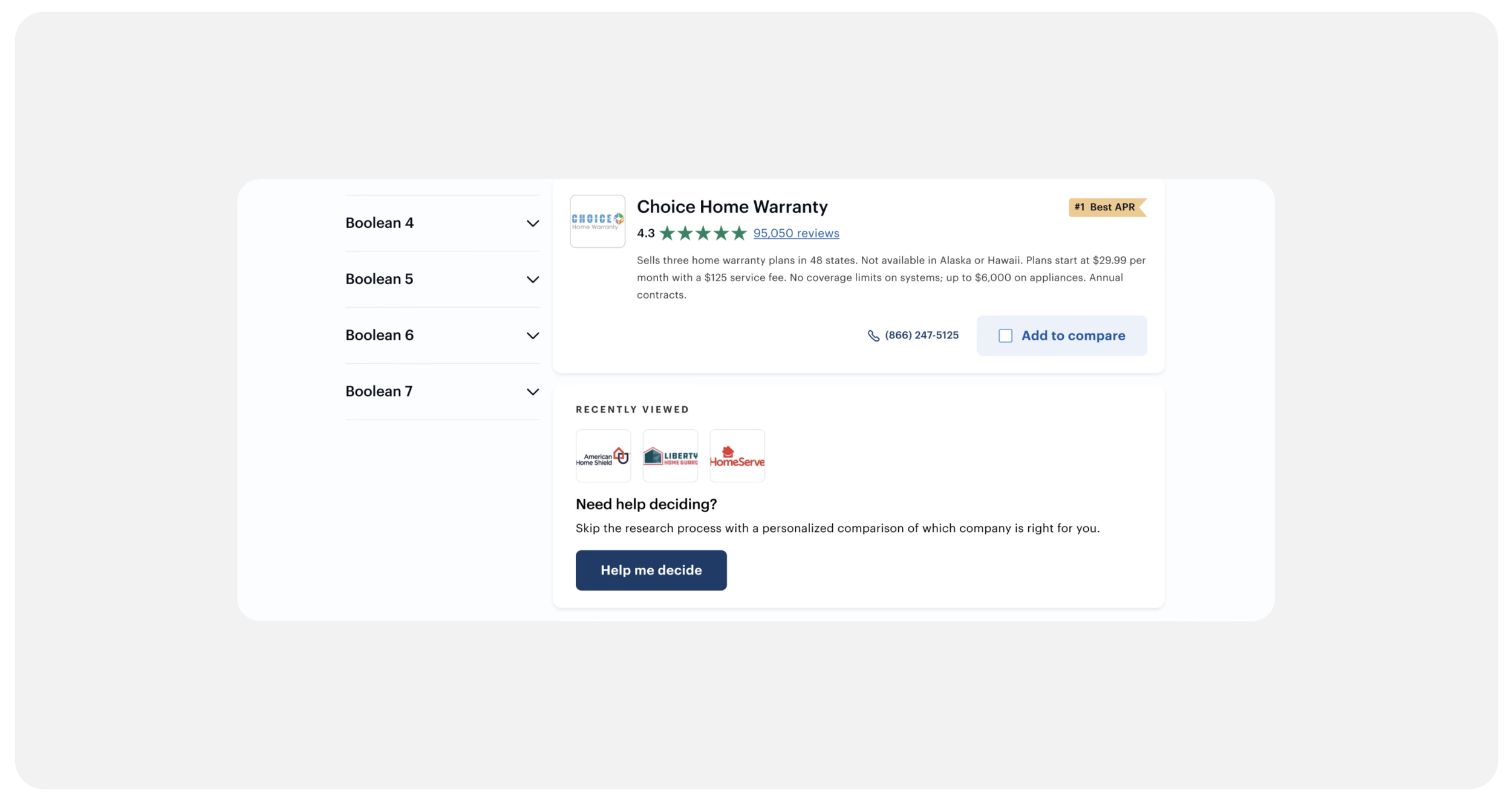1512x801 pixels.
Task: Click the Choice Home Warranty logo
Action: pyautogui.click(x=597, y=221)
